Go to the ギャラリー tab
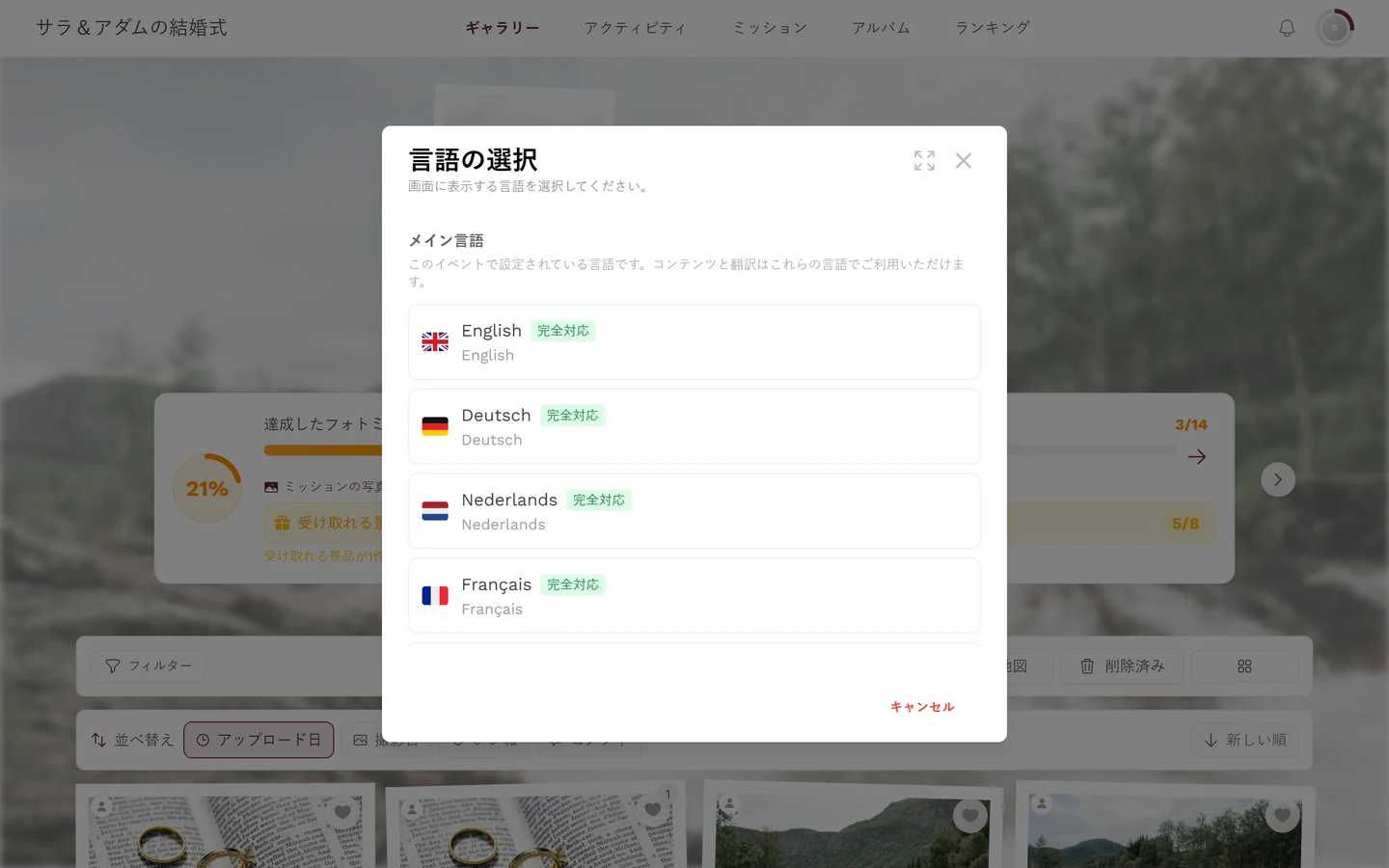1389x868 pixels. click(503, 28)
